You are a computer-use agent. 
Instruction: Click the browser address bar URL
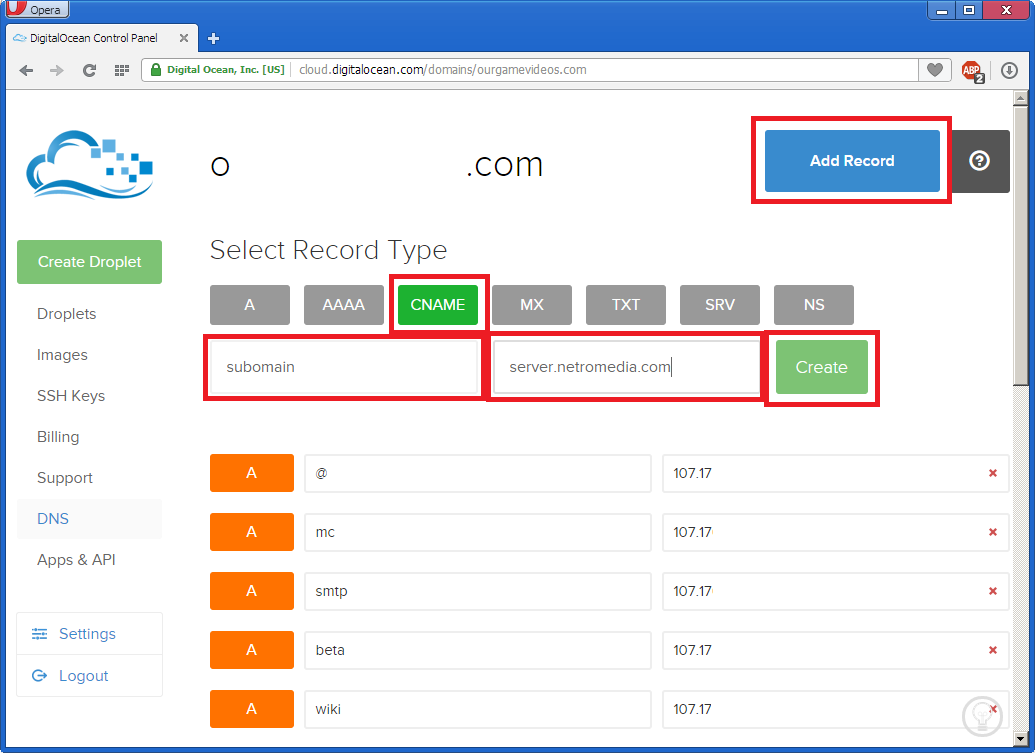point(442,70)
